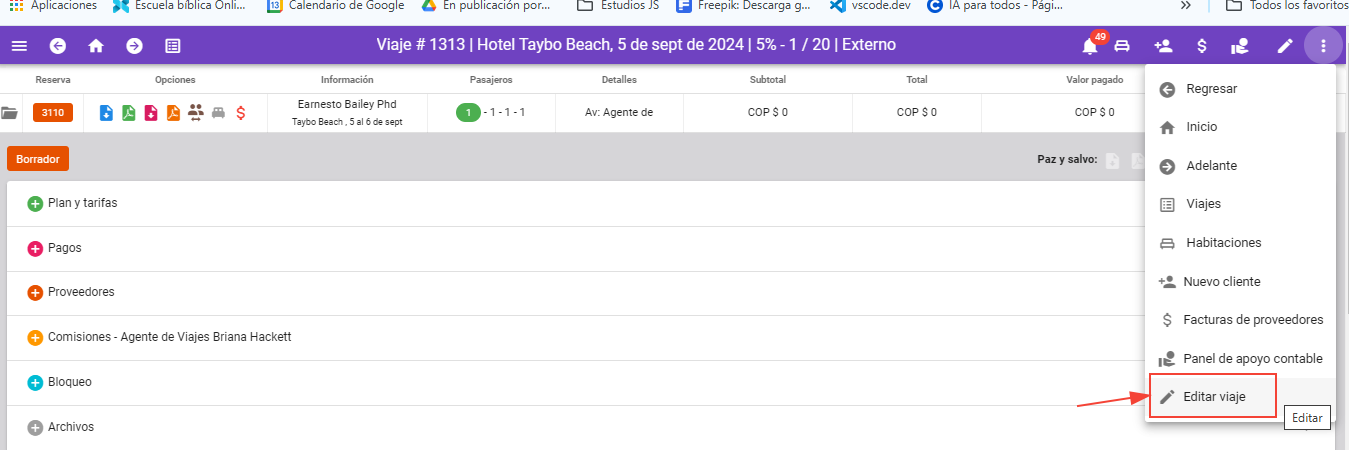The image size is (1349, 450).
Task: Choose Habitaciones in the dropdown menu
Action: (1223, 243)
